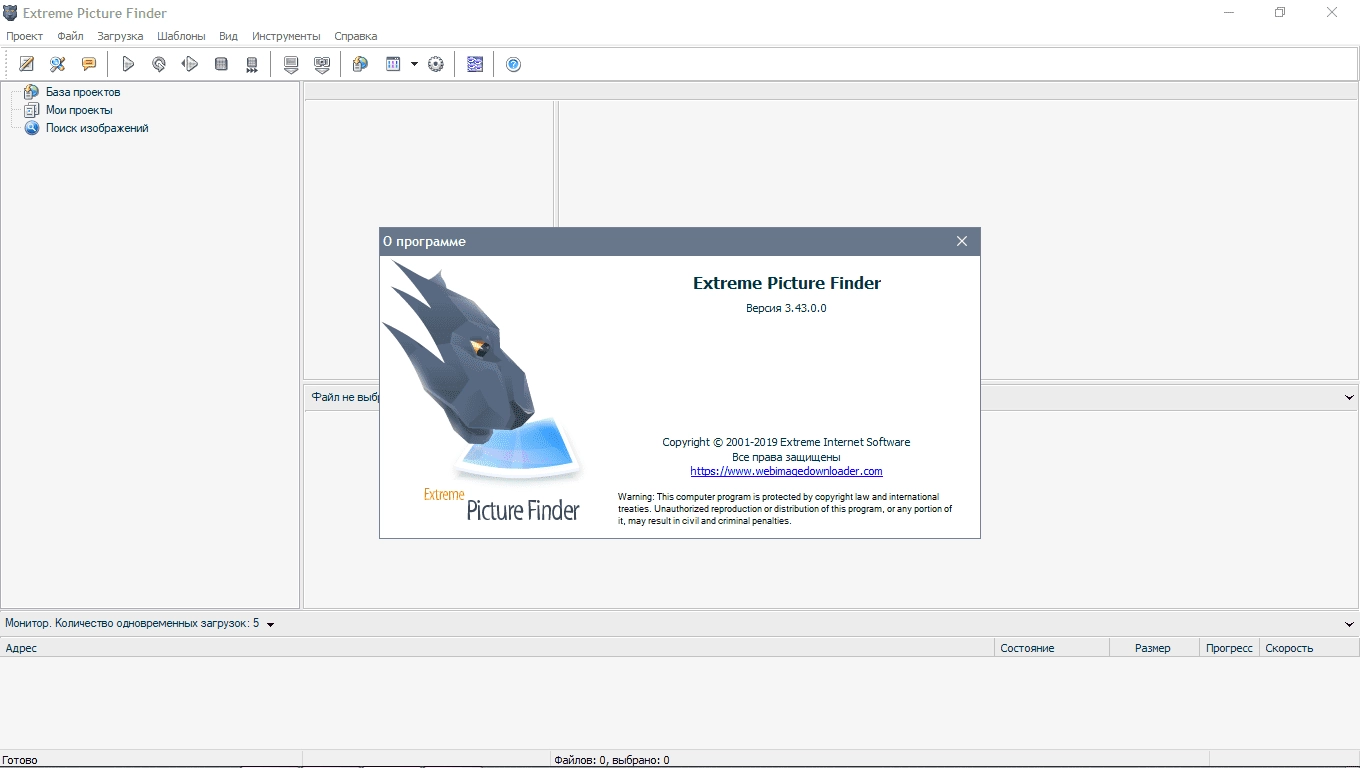Click the stop-all icon with arrows
The image size is (1360, 768).
(x=252, y=64)
